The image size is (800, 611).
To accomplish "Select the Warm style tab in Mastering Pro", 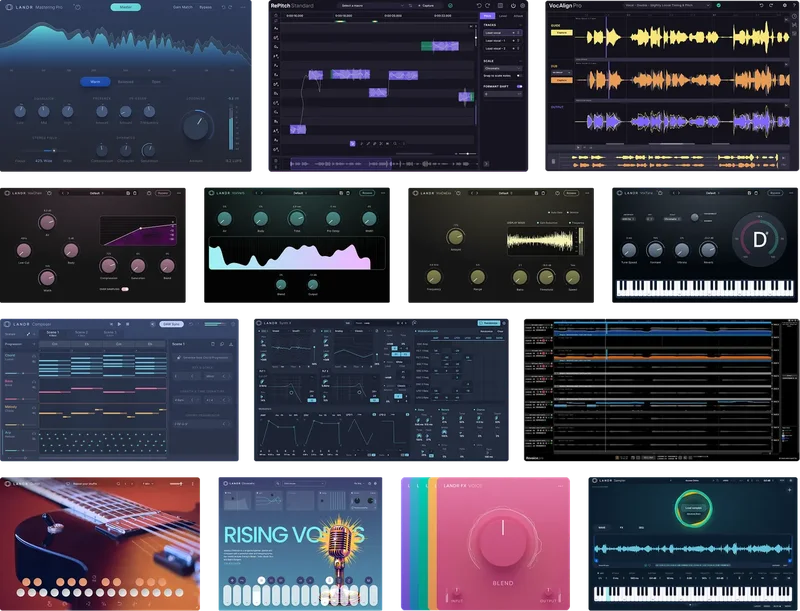I will (95, 82).
